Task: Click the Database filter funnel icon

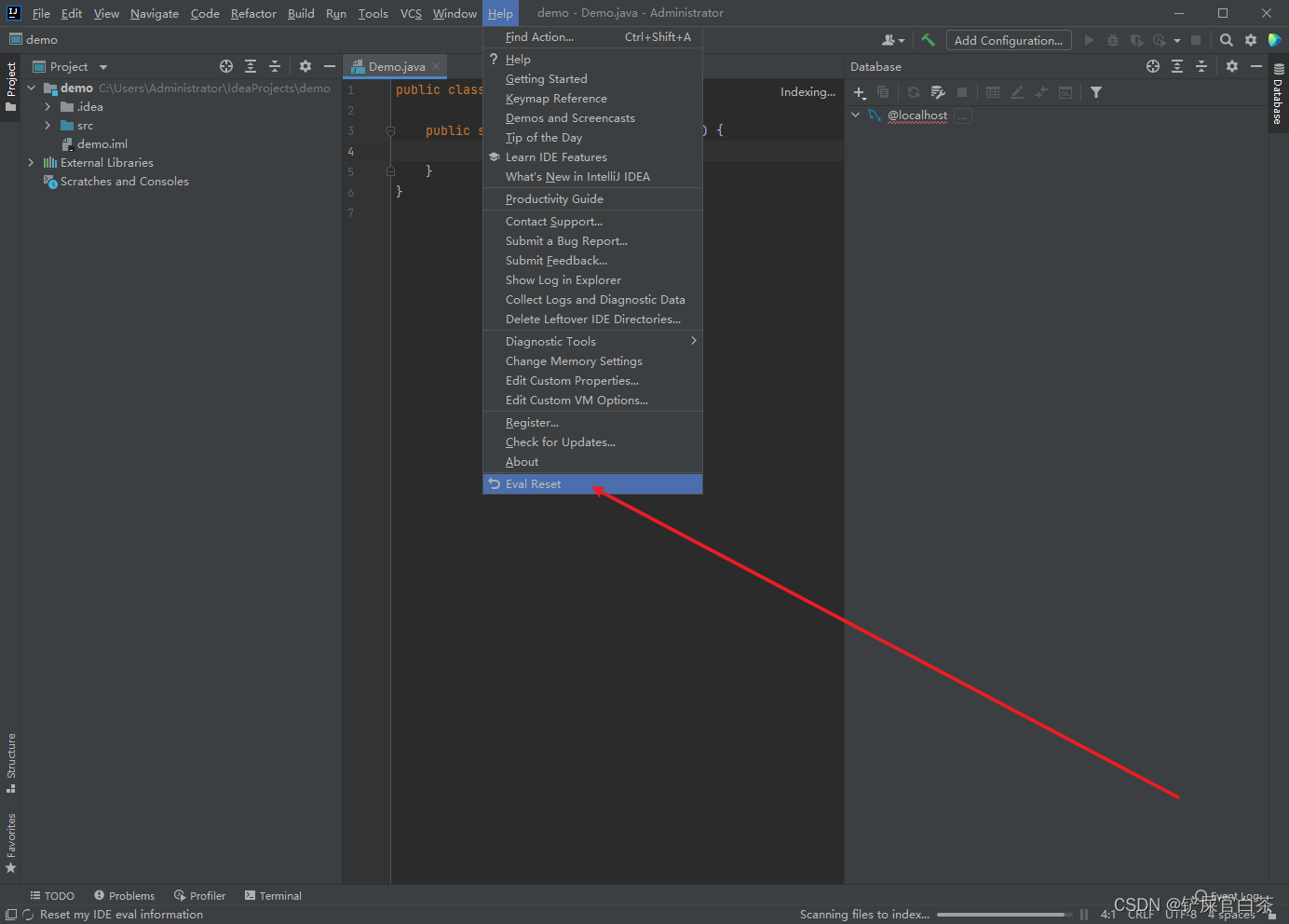Action: click(x=1096, y=92)
